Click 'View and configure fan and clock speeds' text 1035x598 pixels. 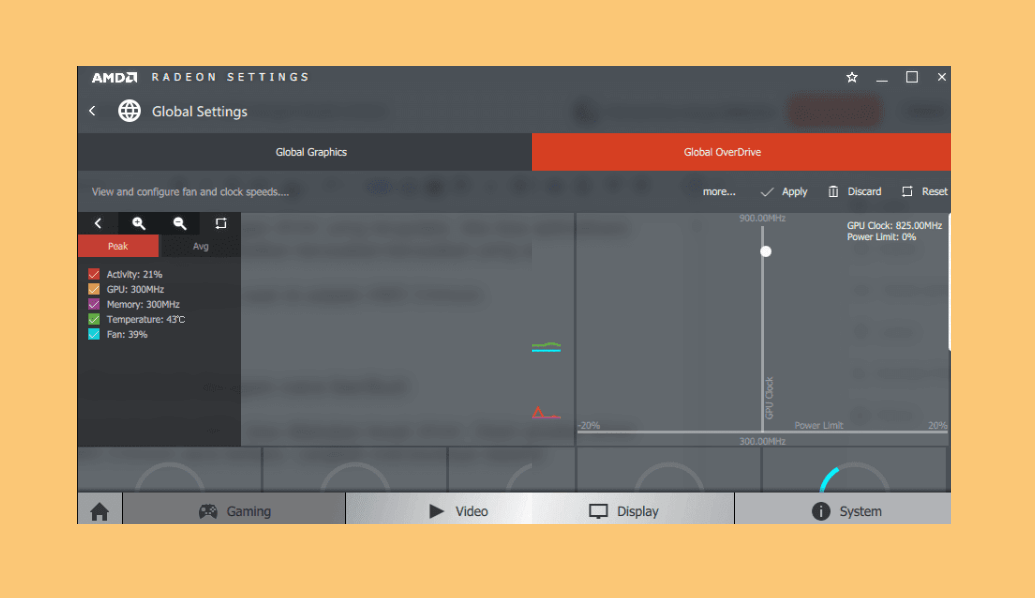(190, 191)
